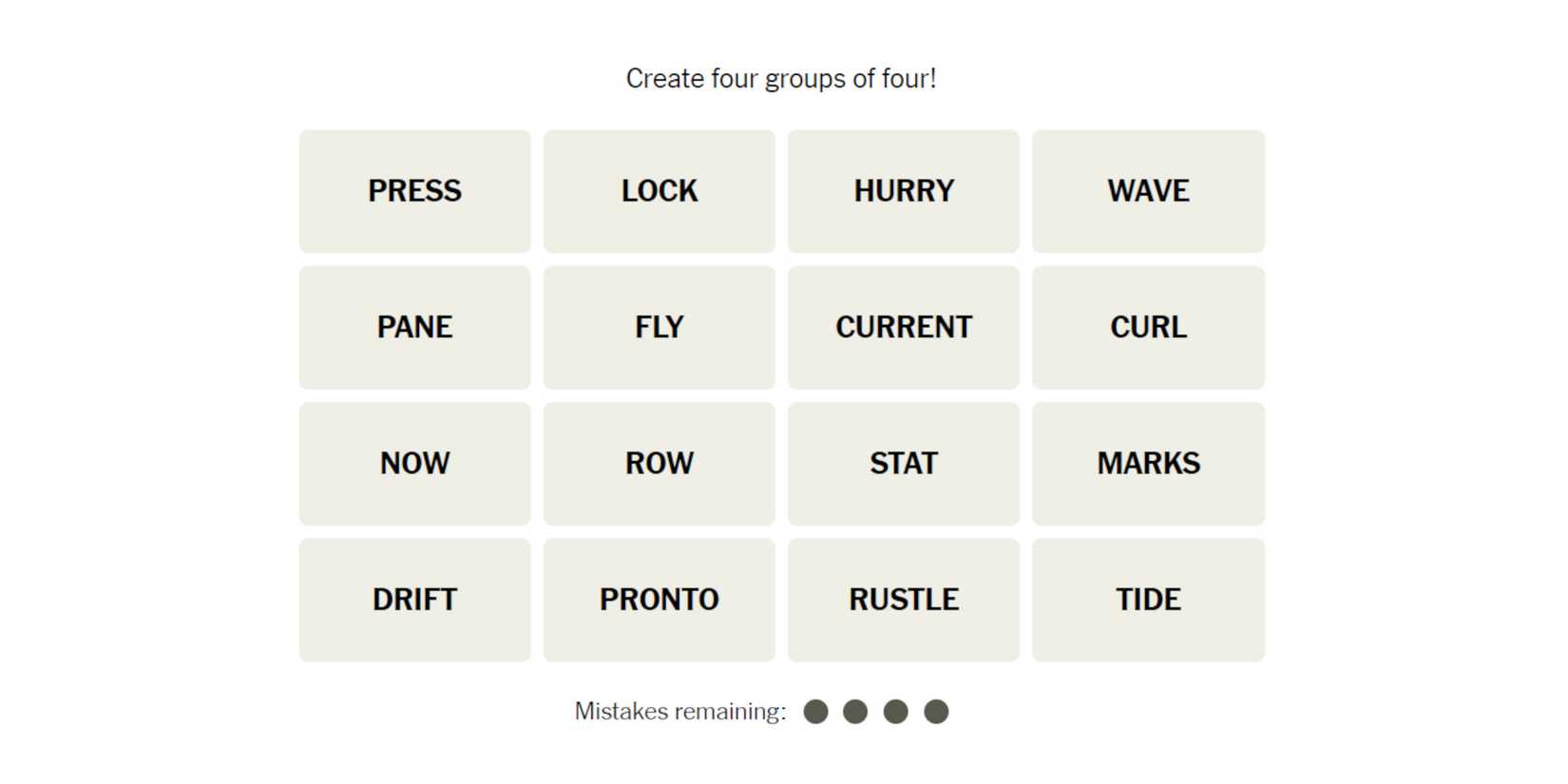
Task: Select the DRIFT tile
Action: 414,600
